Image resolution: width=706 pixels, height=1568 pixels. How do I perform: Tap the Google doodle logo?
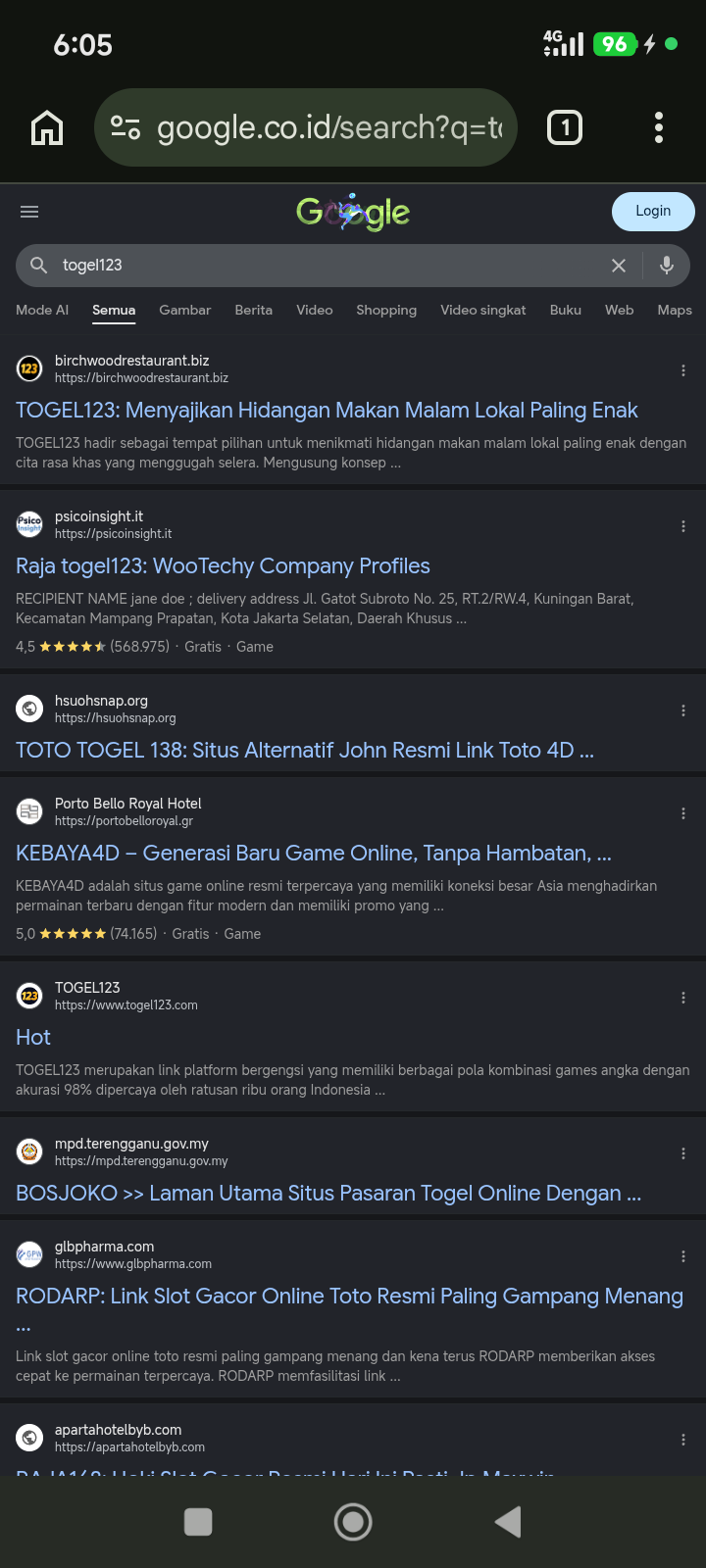pos(353,212)
